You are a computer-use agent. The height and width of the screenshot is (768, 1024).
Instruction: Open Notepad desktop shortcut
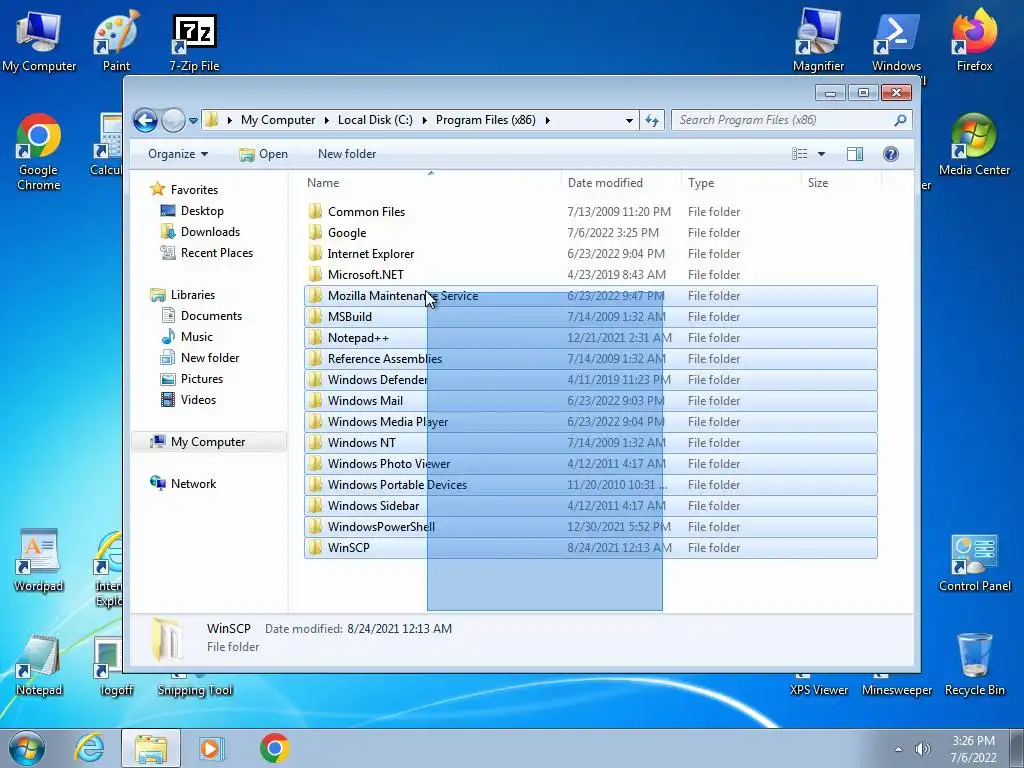point(39,664)
